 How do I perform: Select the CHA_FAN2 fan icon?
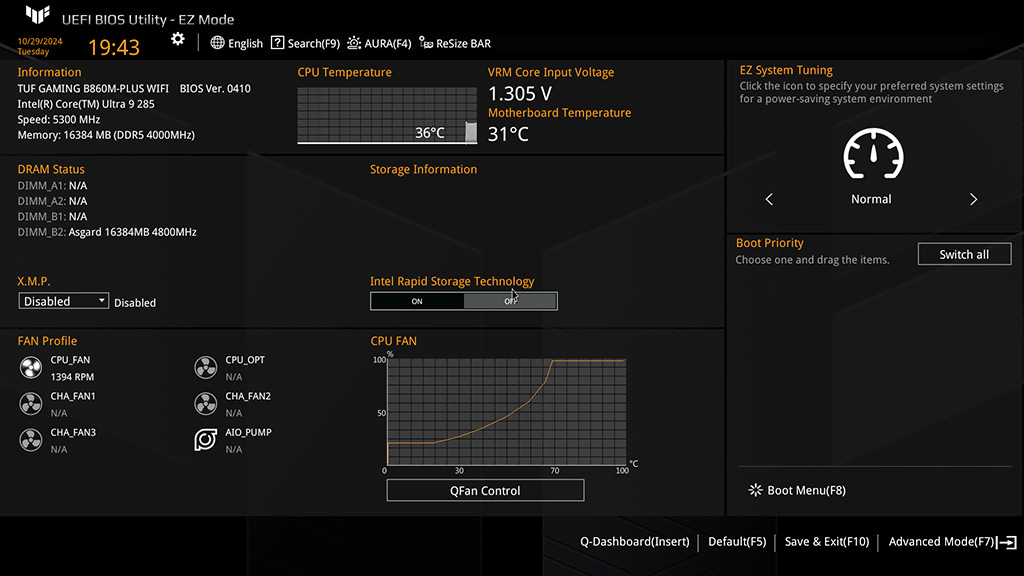[x=206, y=404]
